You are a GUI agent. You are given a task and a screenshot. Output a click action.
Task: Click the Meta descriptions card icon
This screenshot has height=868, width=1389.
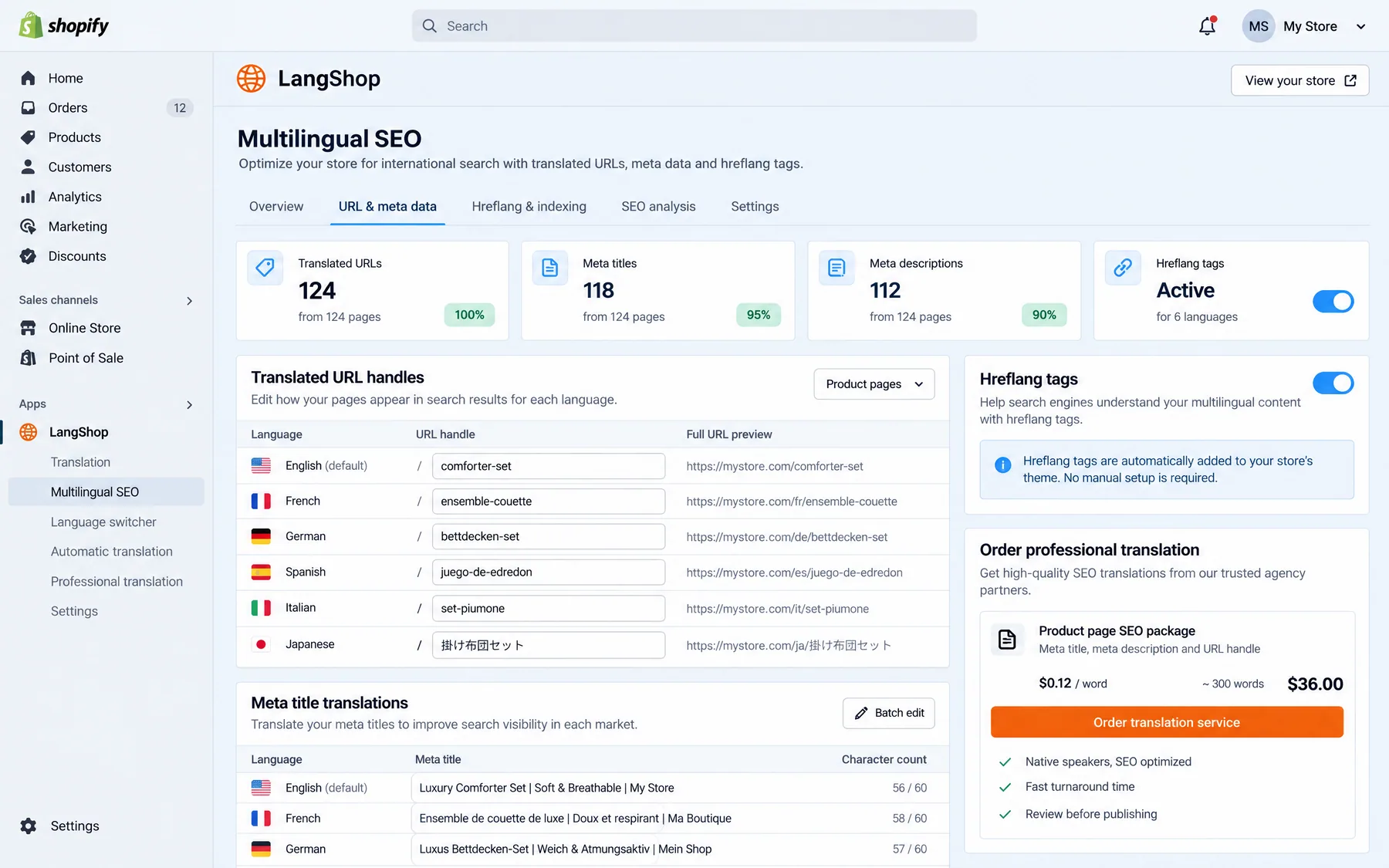pyautogui.click(x=836, y=268)
